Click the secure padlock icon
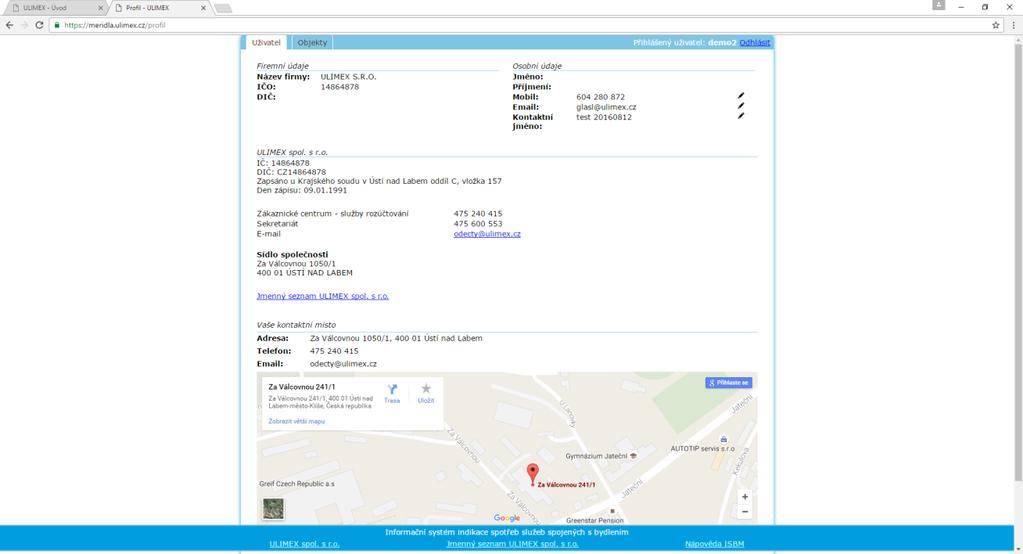Viewport: 1023px width, 554px height. pyautogui.click(x=57, y=25)
